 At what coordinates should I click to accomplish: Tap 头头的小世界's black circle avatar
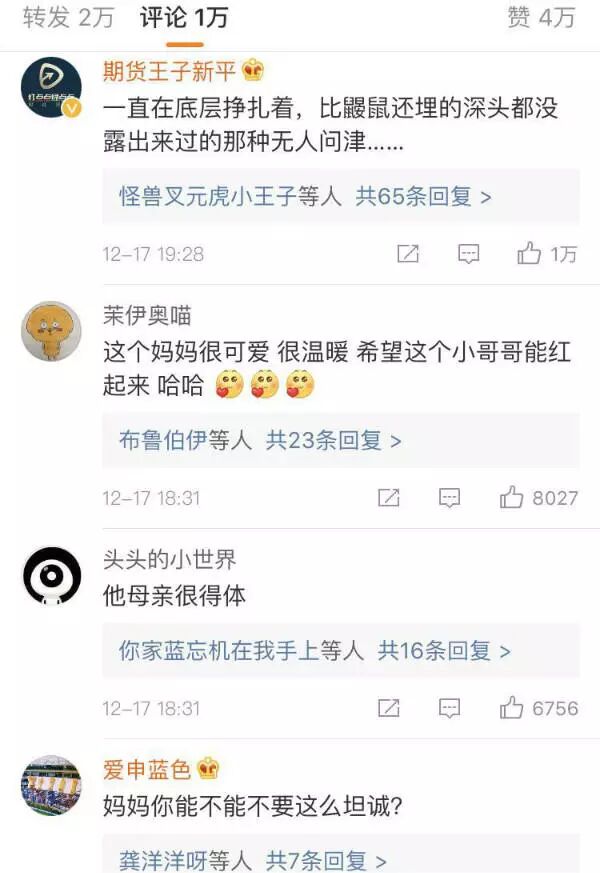click(x=51, y=575)
